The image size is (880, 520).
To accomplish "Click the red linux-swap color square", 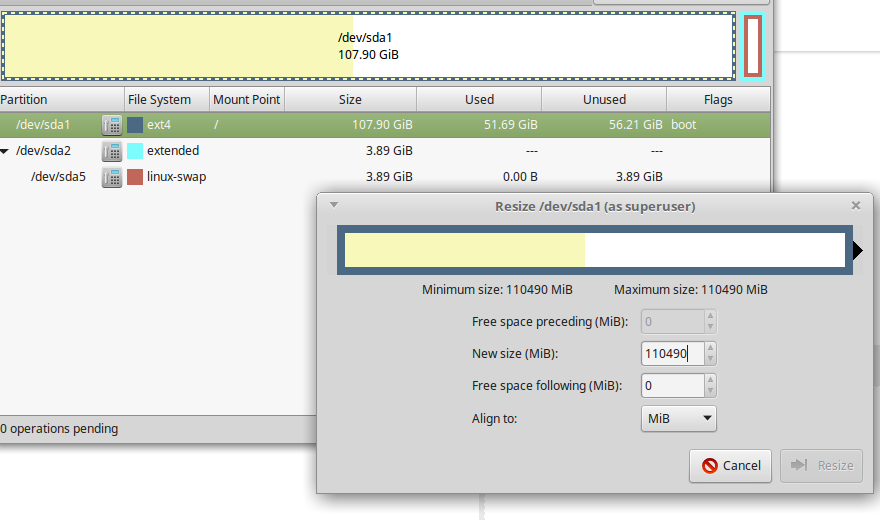I will [135, 177].
